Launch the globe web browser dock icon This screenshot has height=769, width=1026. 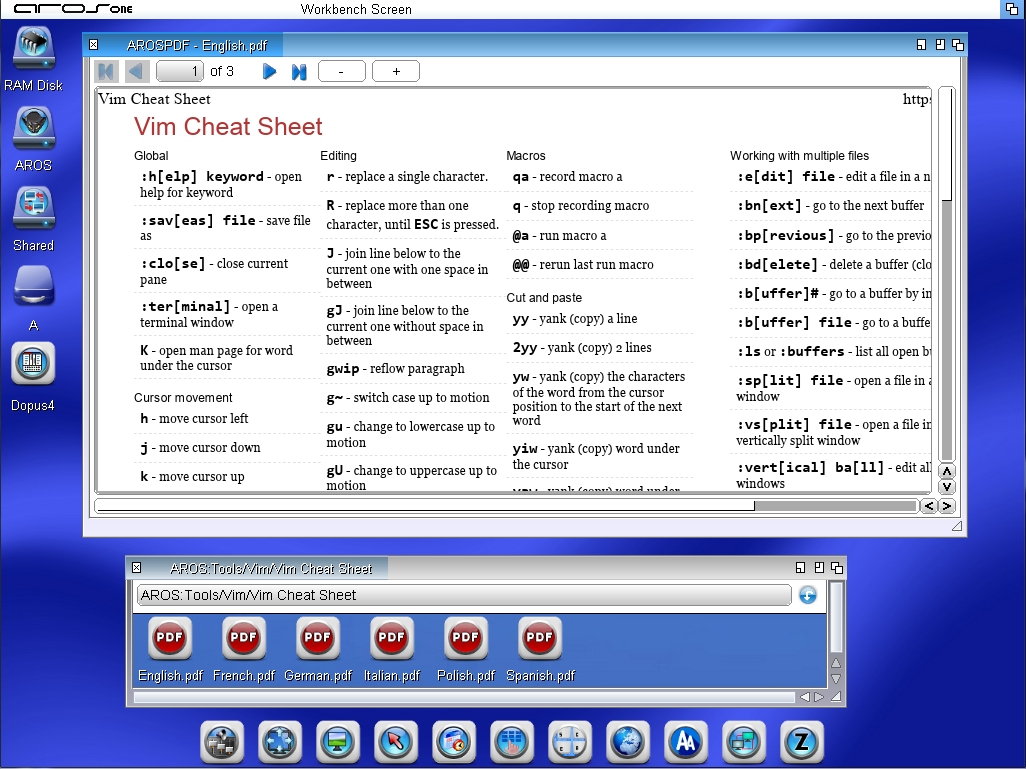627,742
